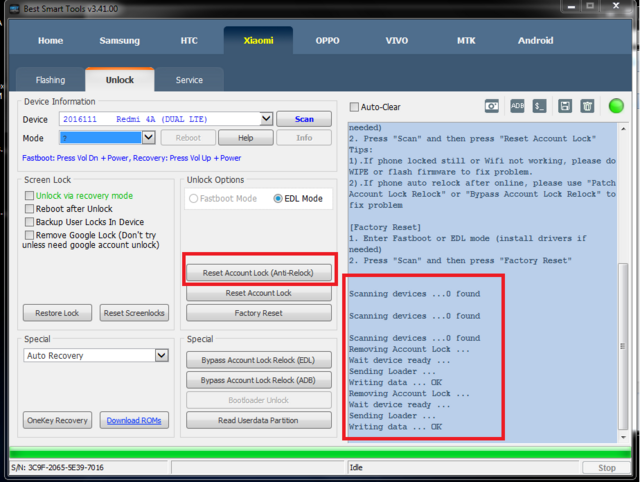Select EDL Mode radio button

(278, 198)
